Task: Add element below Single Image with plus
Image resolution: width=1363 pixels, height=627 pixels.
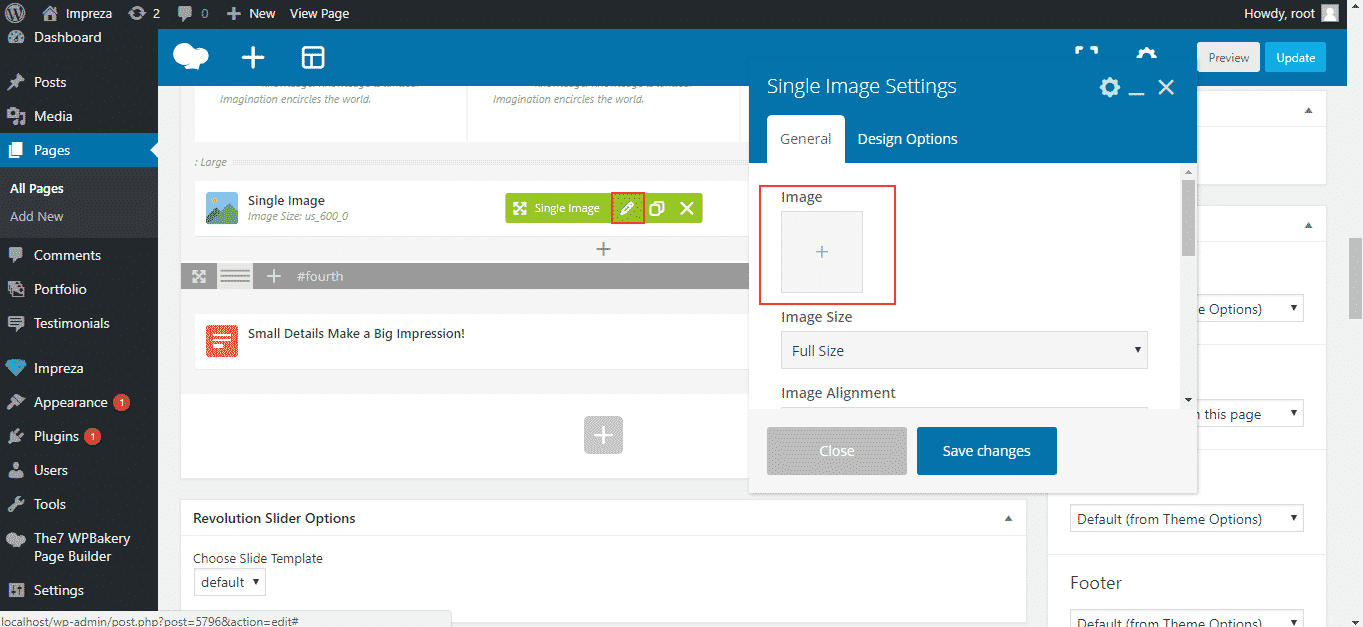Action: point(603,249)
